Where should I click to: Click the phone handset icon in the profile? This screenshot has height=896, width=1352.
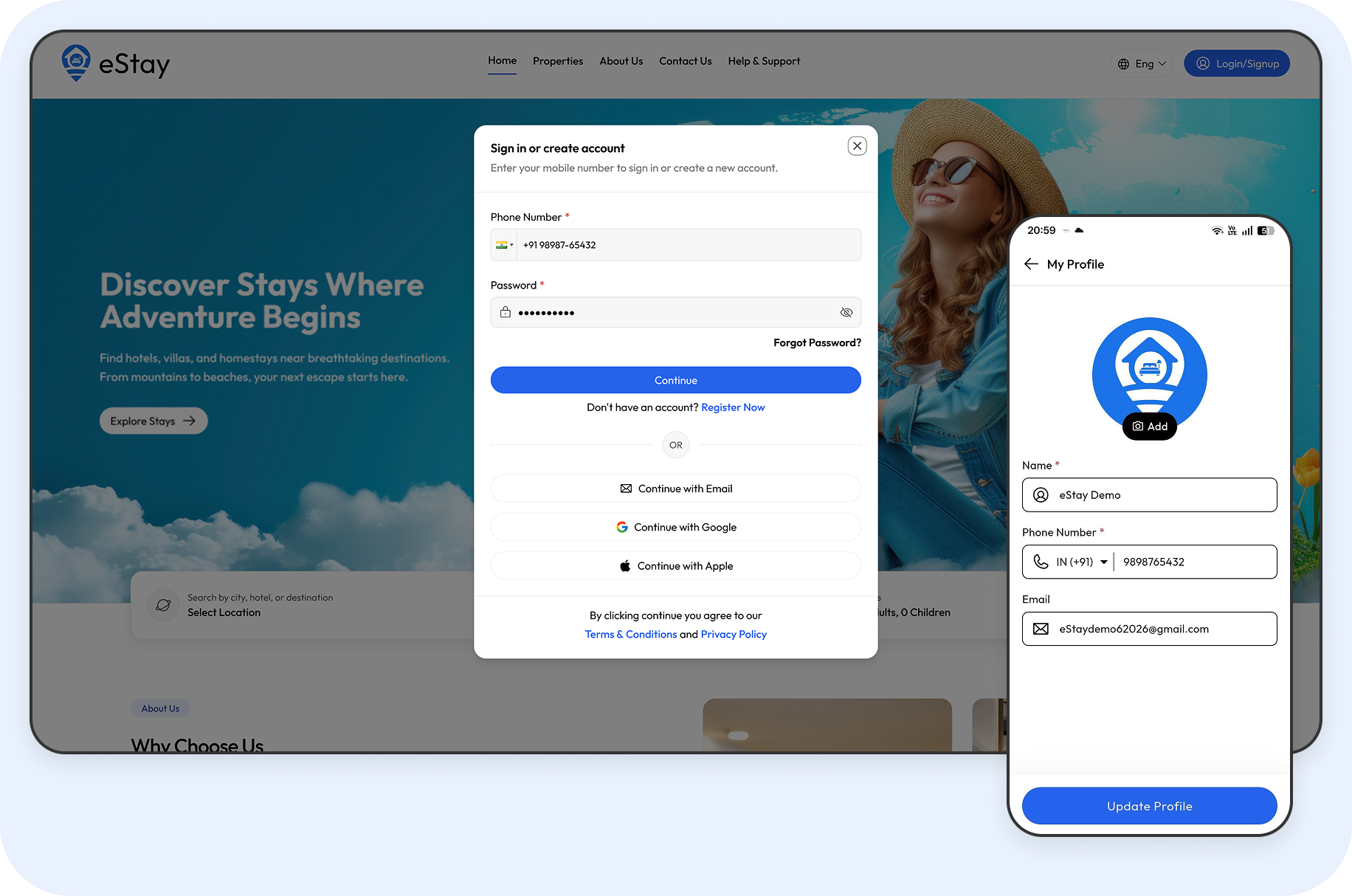[x=1041, y=562]
